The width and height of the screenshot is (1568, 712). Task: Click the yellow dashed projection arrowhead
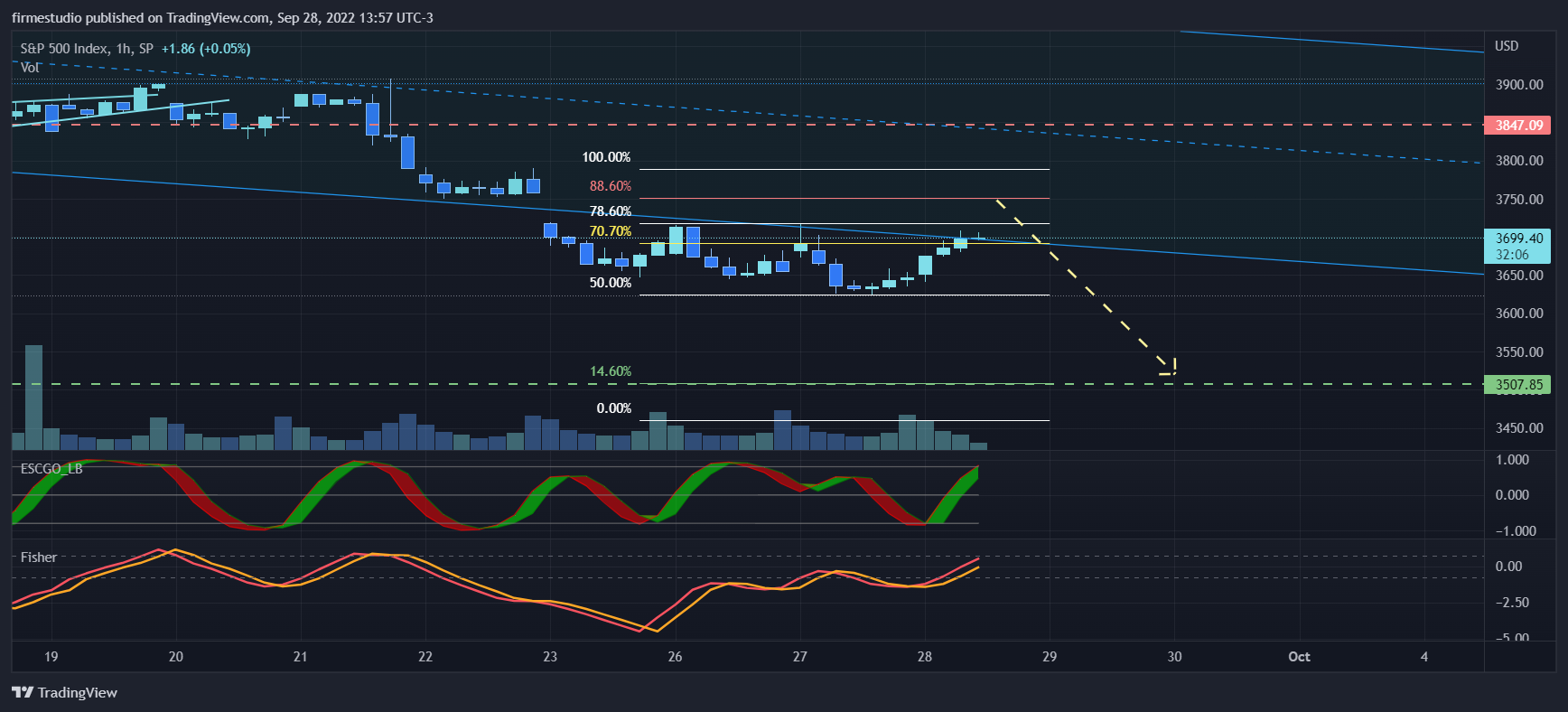tap(1169, 368)
